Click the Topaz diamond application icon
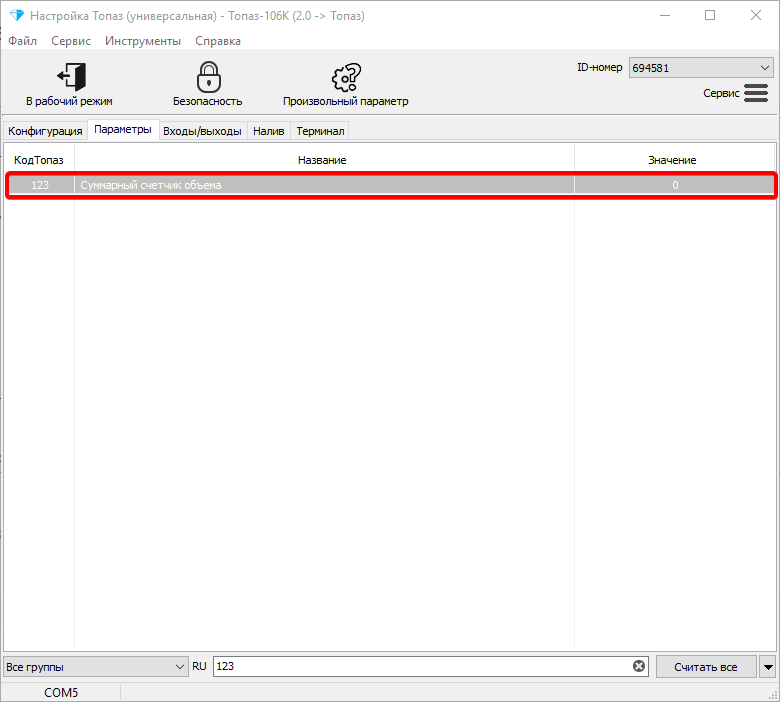The image size is (780, 702). (x=16, y=15)
